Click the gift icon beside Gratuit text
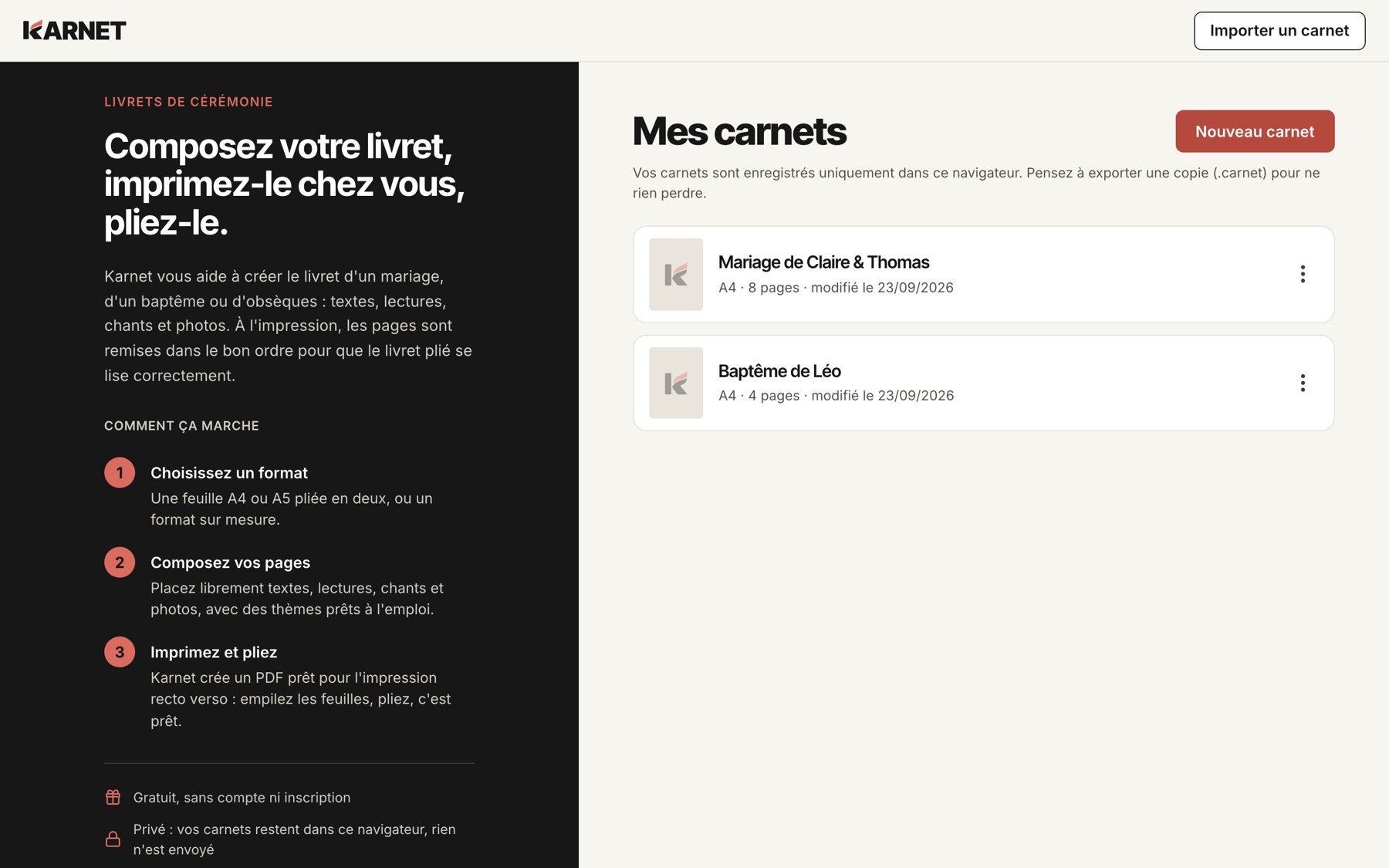Image resolution: width=1389 pixels, height=868 pixels. [x=113, y=797]
